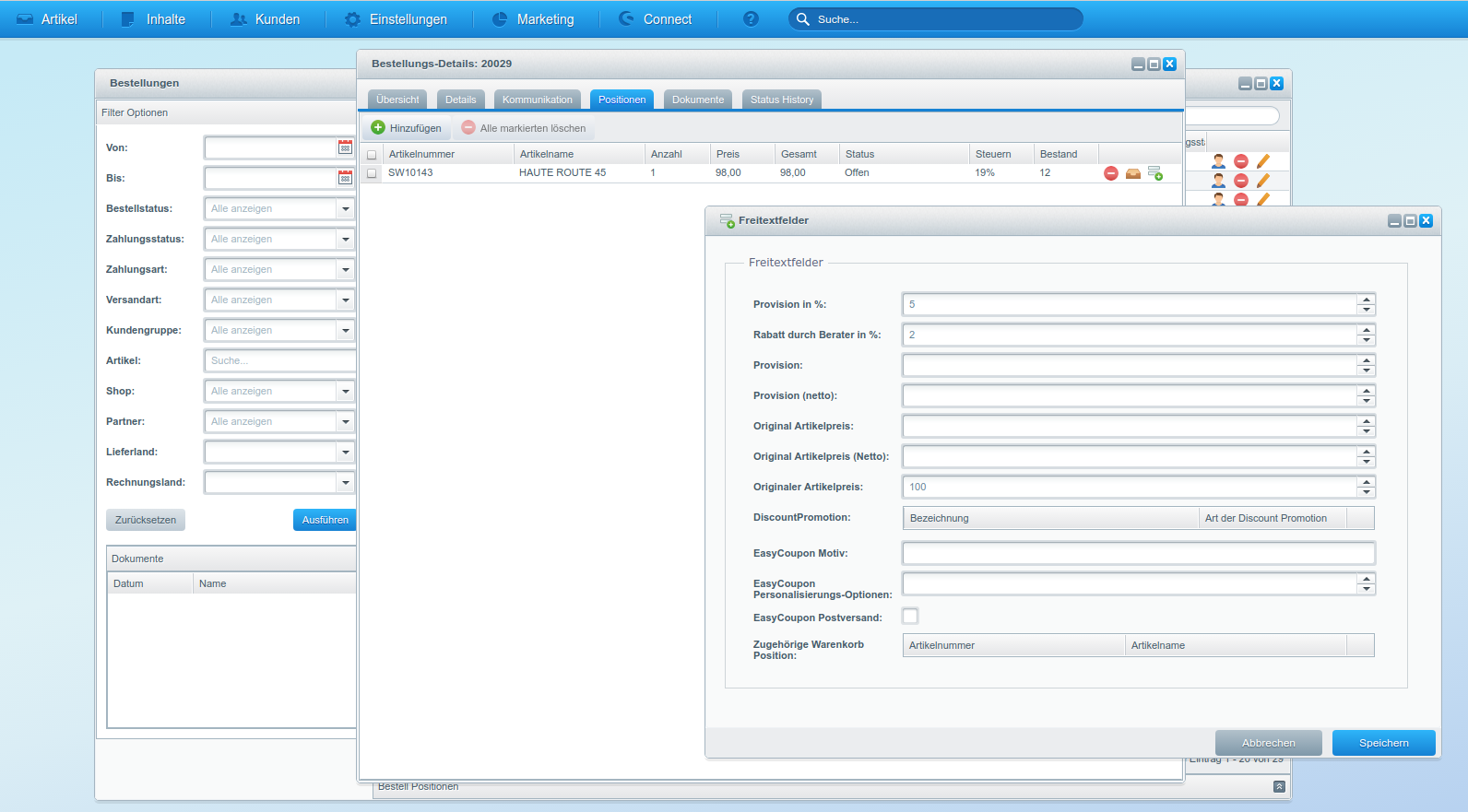Decrease Original Artikelpreis (Netto) spinner value
1468x812 pixels.
(1367, 462)
